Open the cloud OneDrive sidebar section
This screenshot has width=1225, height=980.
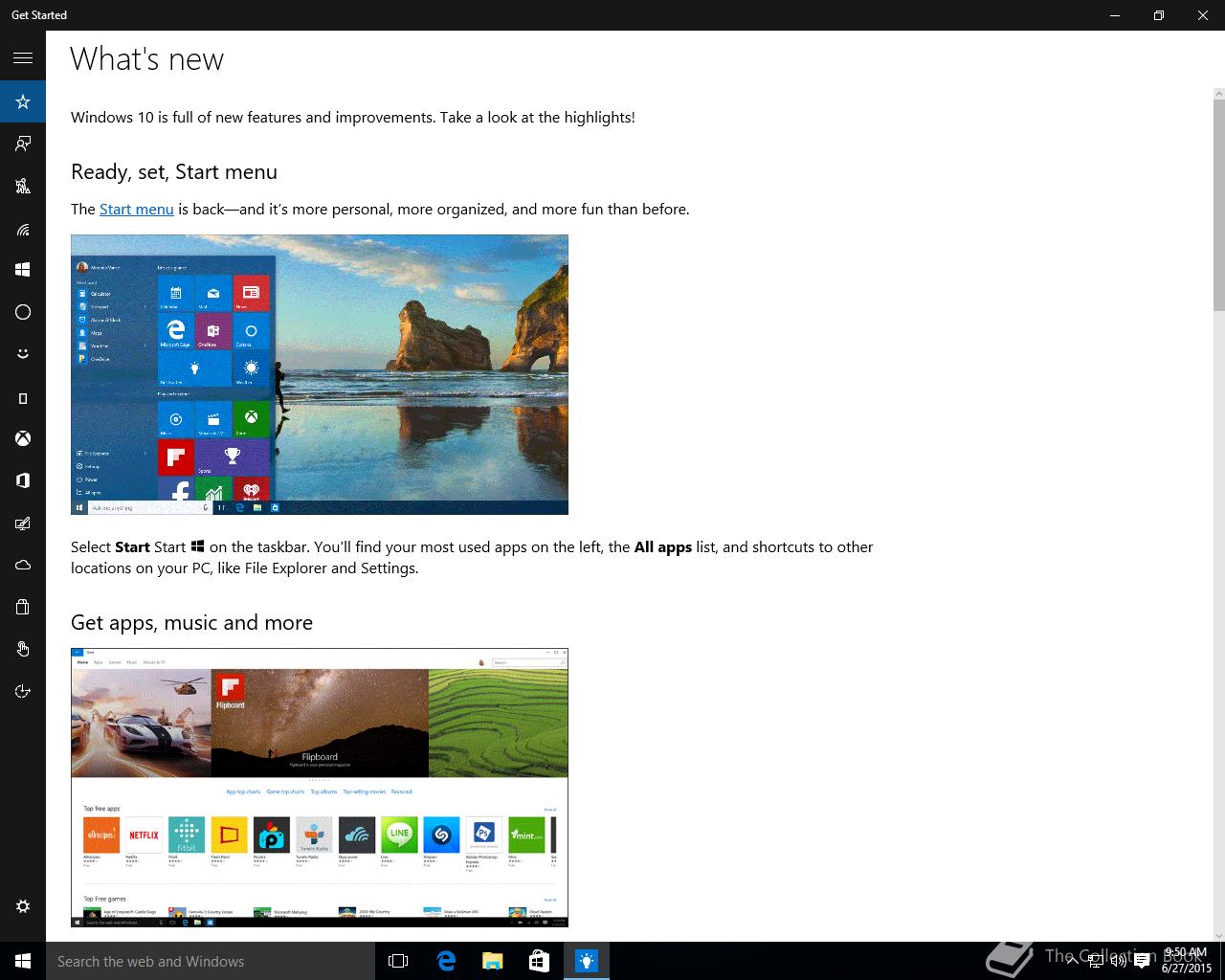click(23, 565)
